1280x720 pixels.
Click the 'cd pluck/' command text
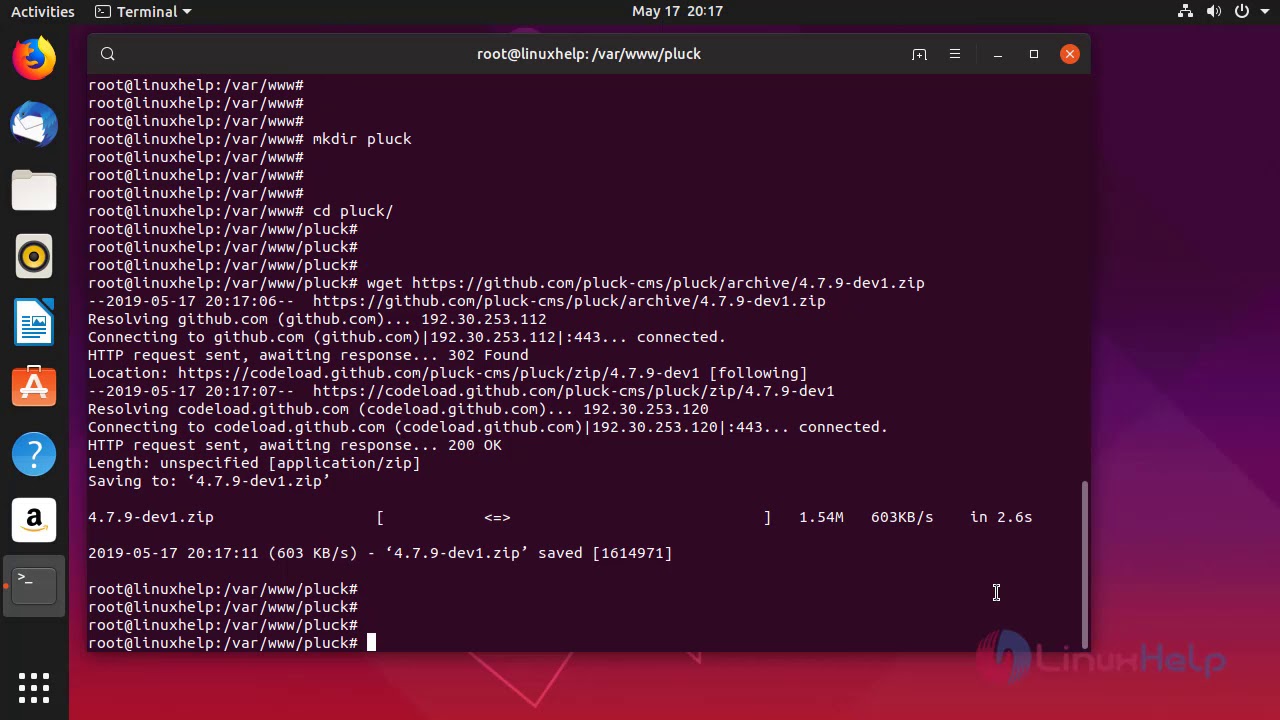pos(353,211)
